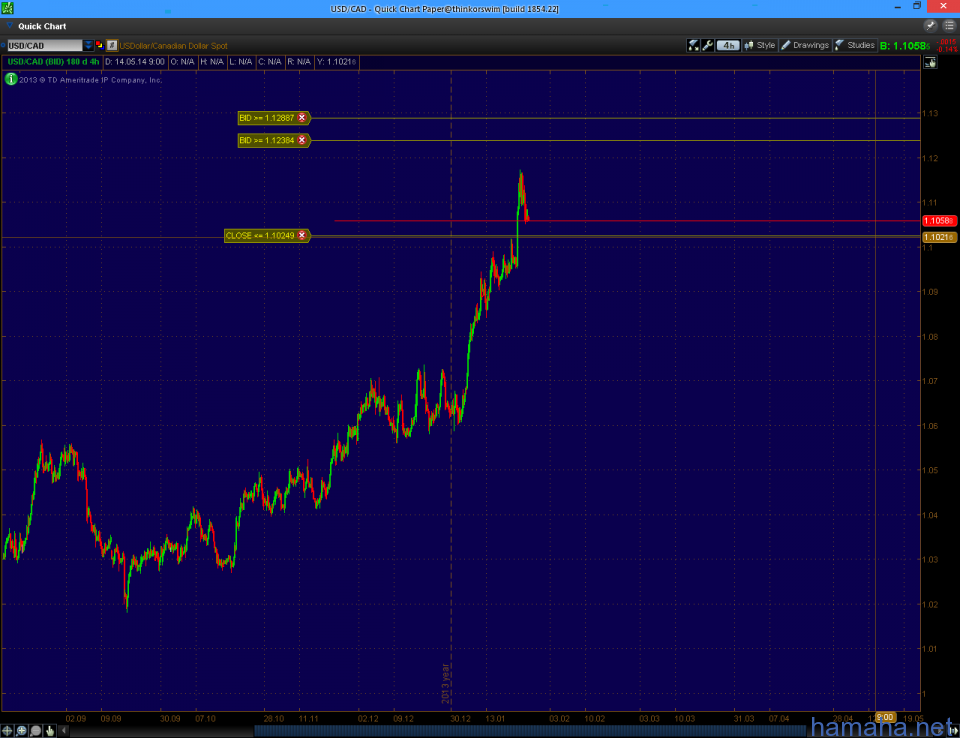This screenshot has width=960, height=738.
Task: Open chart settings wrench icon
Action: (x=708, y=45)
